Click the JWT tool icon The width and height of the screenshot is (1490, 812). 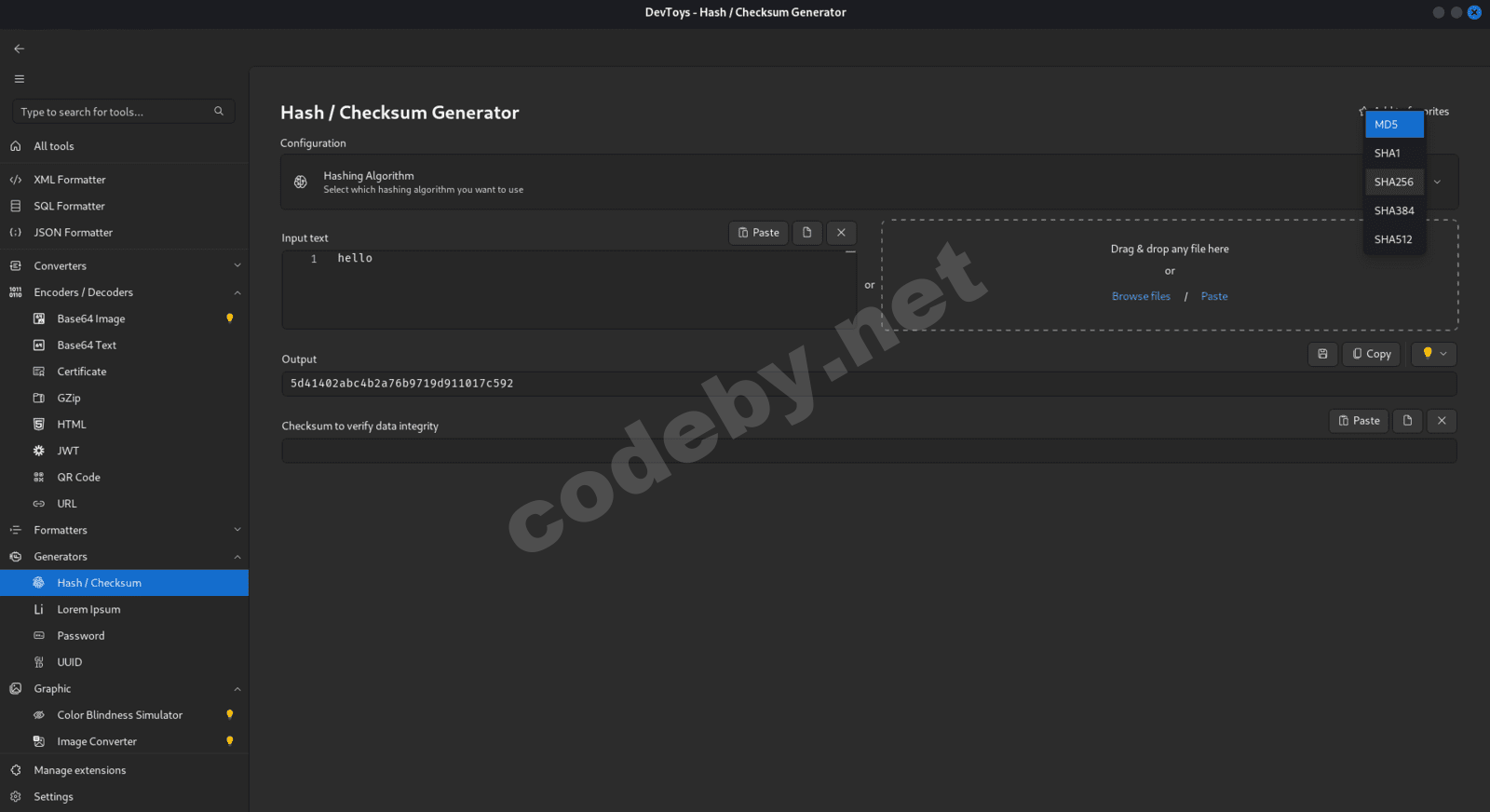39,451
